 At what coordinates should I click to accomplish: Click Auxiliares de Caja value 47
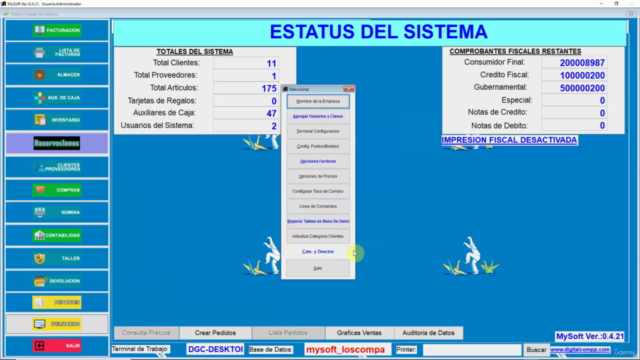246,113
